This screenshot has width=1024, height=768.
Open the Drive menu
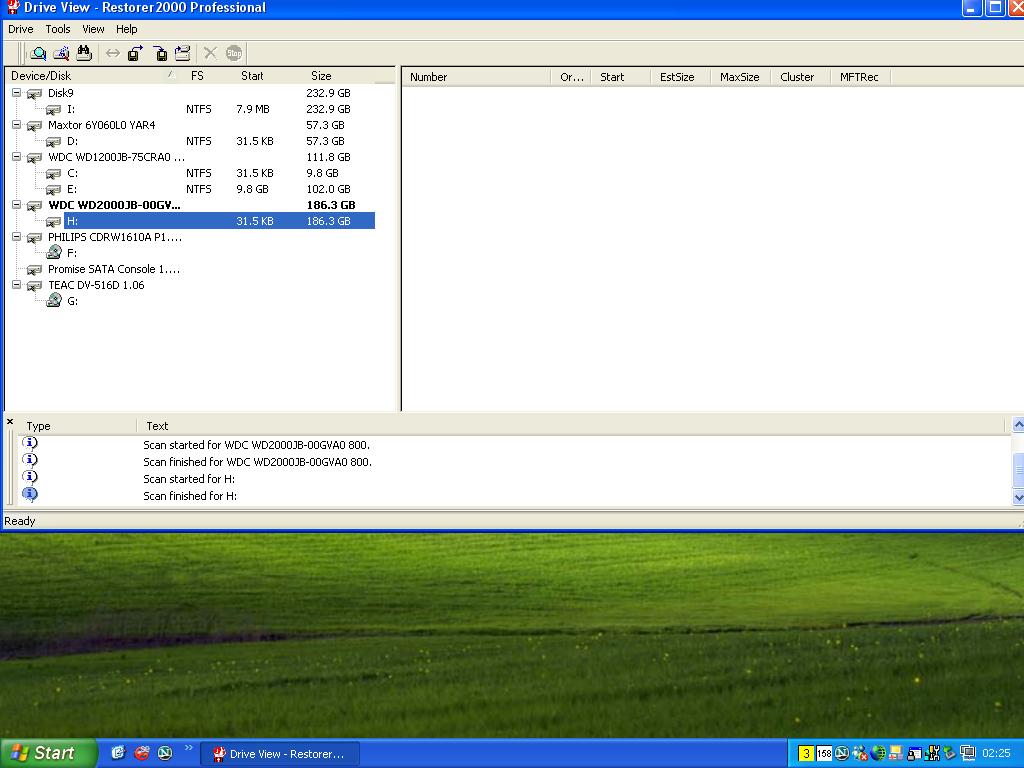[21, 29]
